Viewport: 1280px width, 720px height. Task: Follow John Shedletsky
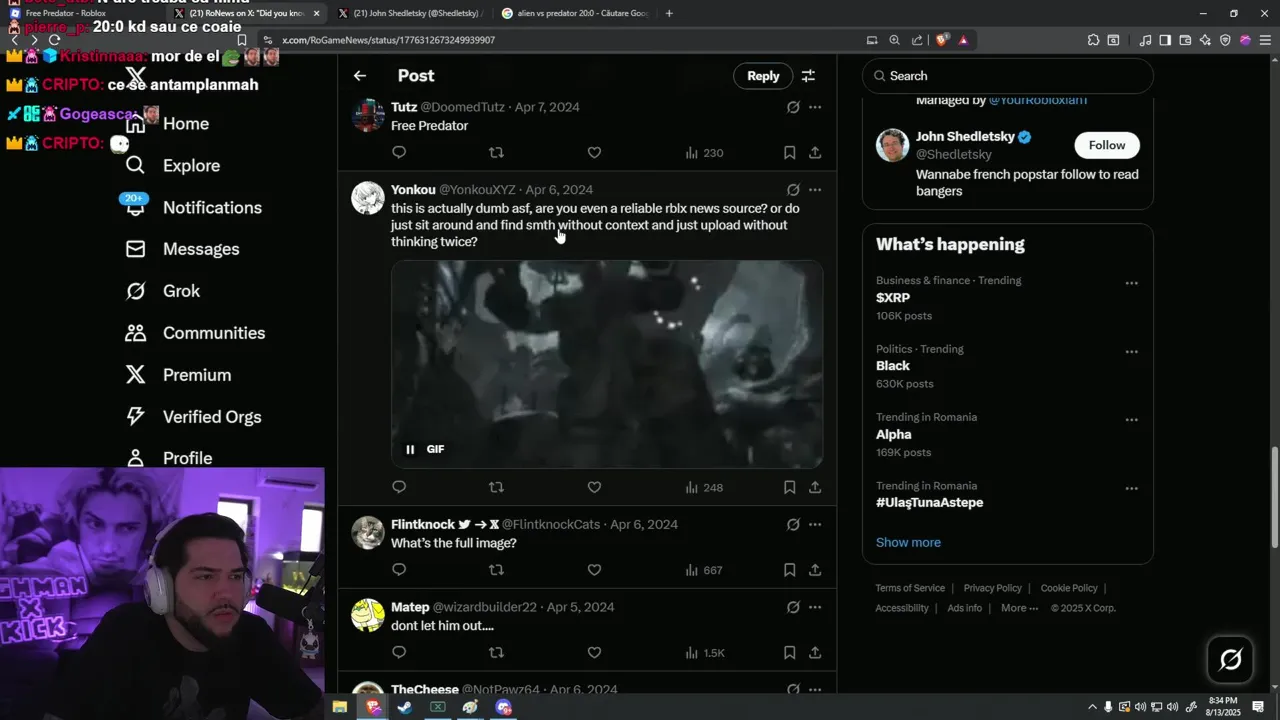point(1107,145)
